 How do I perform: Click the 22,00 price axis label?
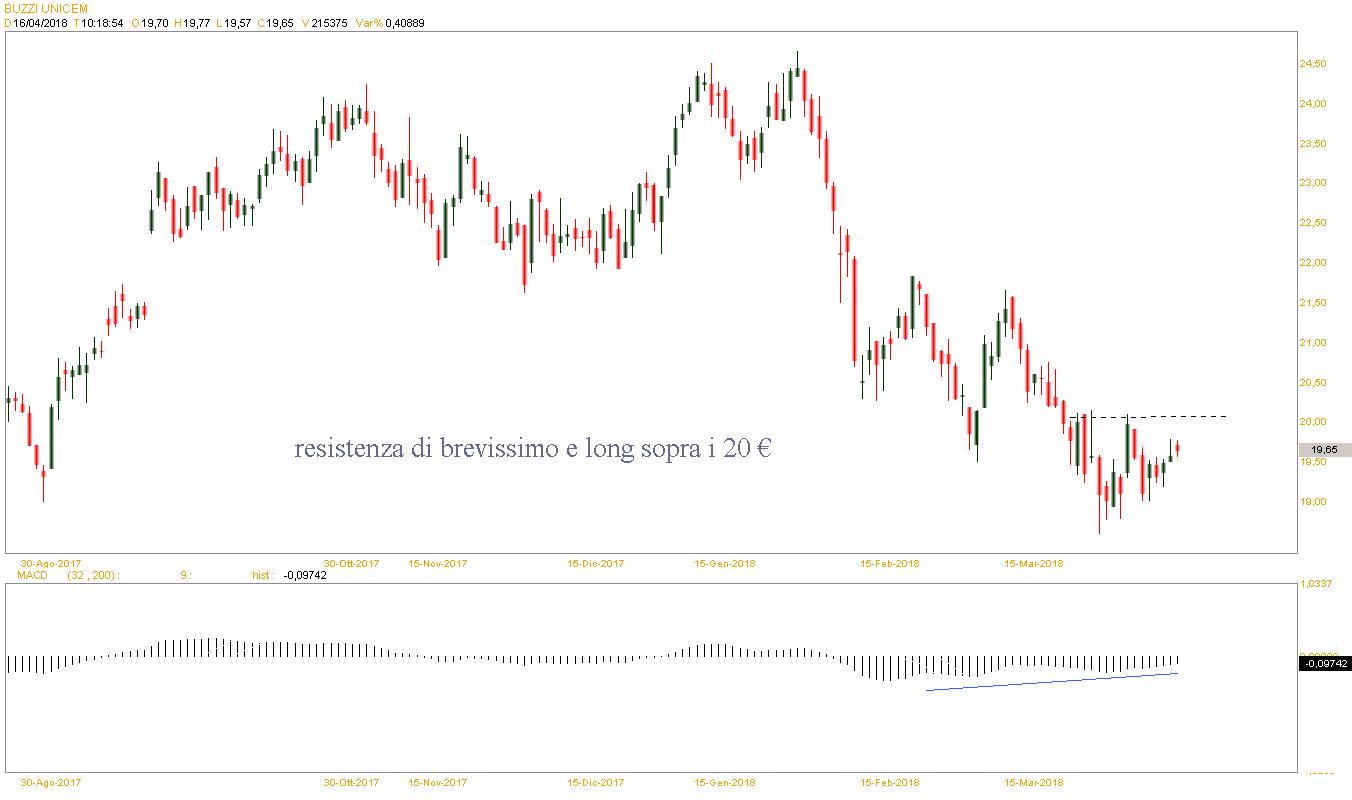click(x=1311, y=263)
